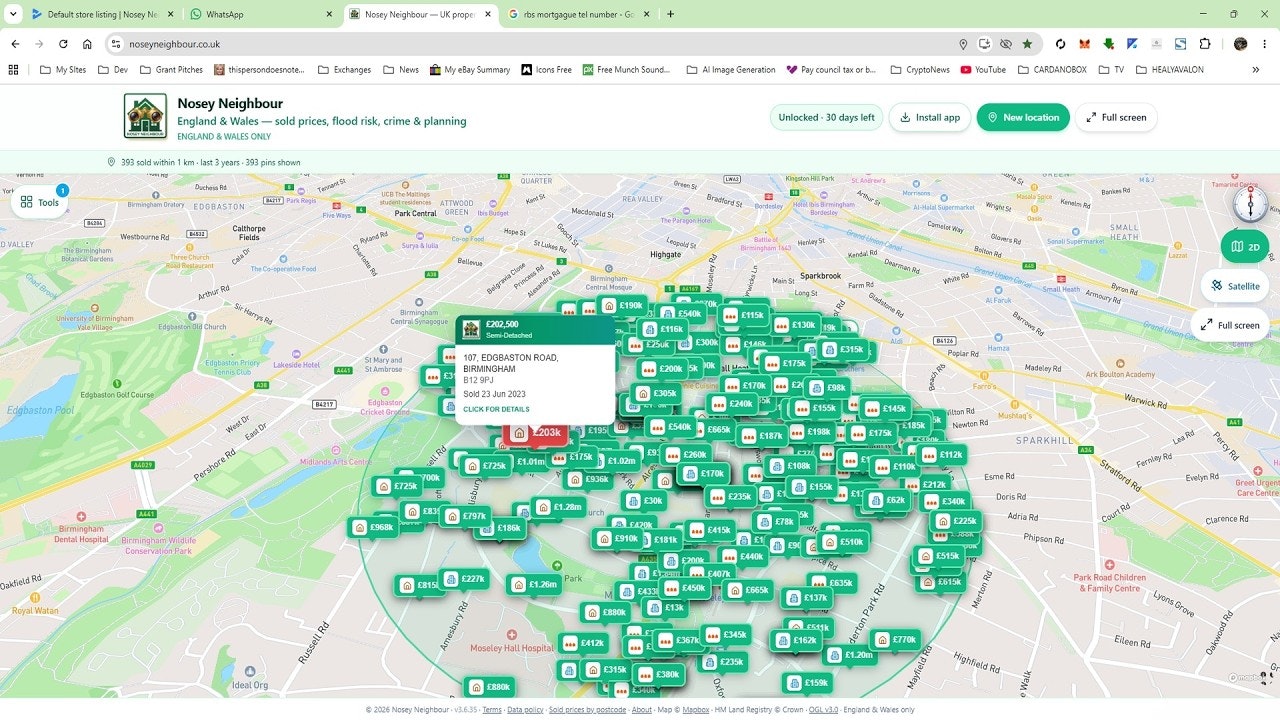Viewport: 1280px width, 720px height.
Task: Open the location permission icon in address bar
Action: [963, 44]
